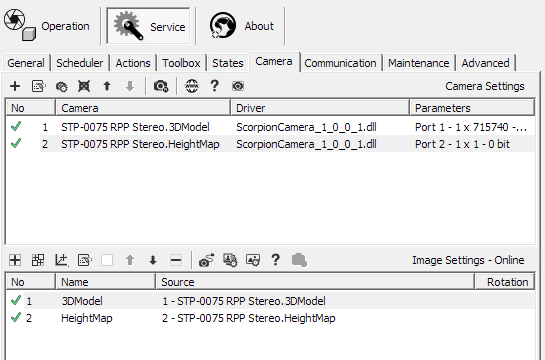
Task: Edit image properties in Image Settings toolbar
Action: pyautogui.click(x=85, y=260)
